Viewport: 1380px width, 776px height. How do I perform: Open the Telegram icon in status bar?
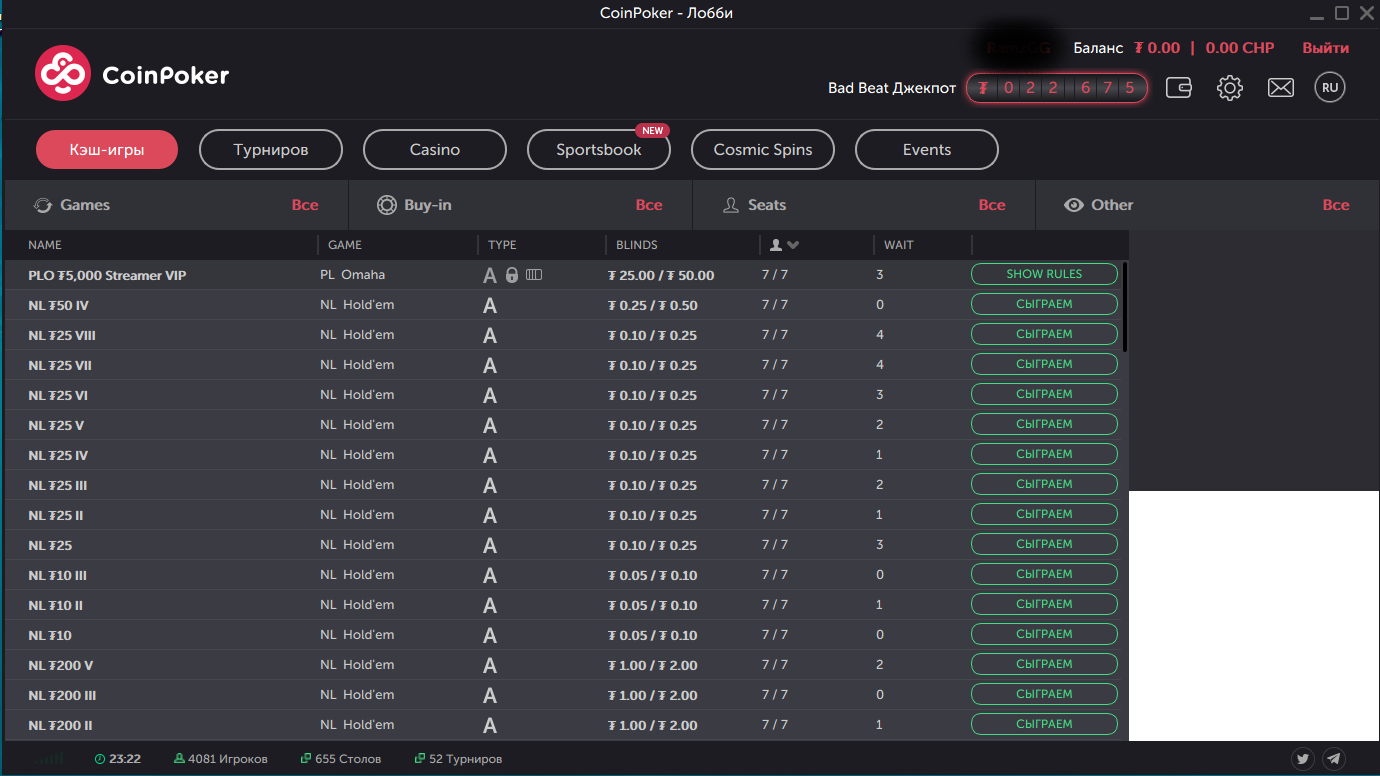[1334, 759]
